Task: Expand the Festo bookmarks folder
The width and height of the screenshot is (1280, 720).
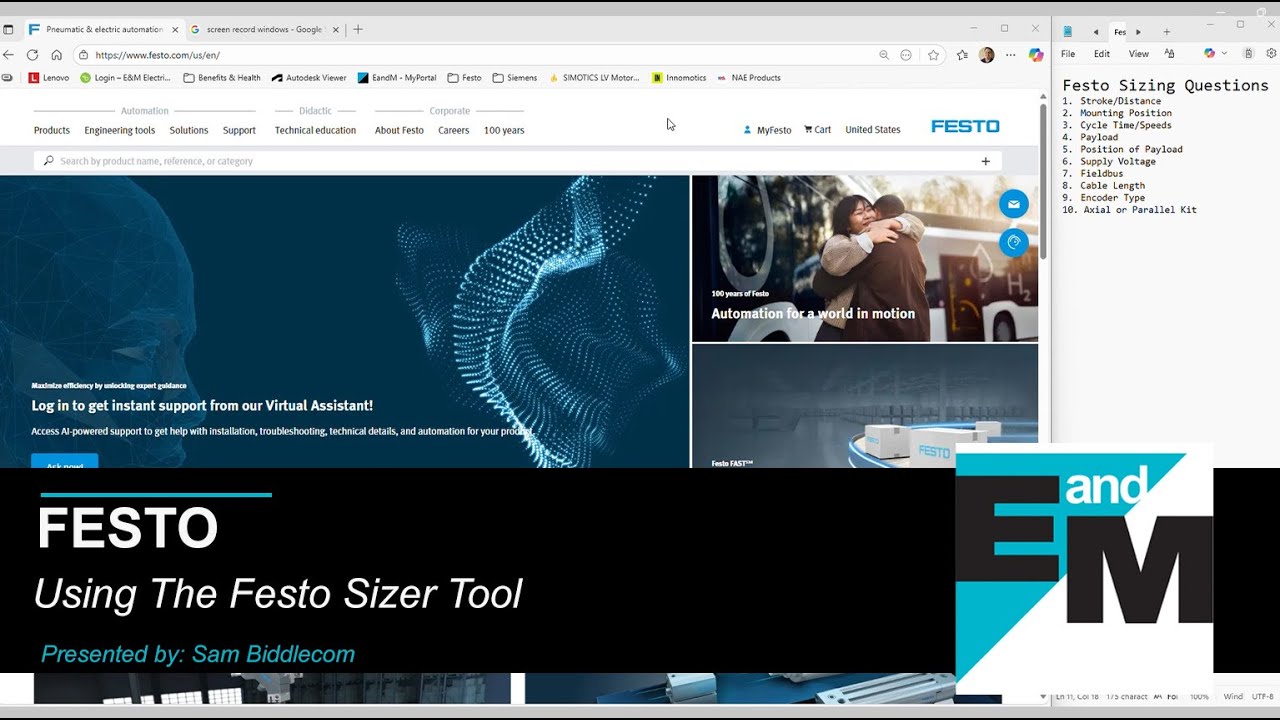Action: [x=464, y=78]
